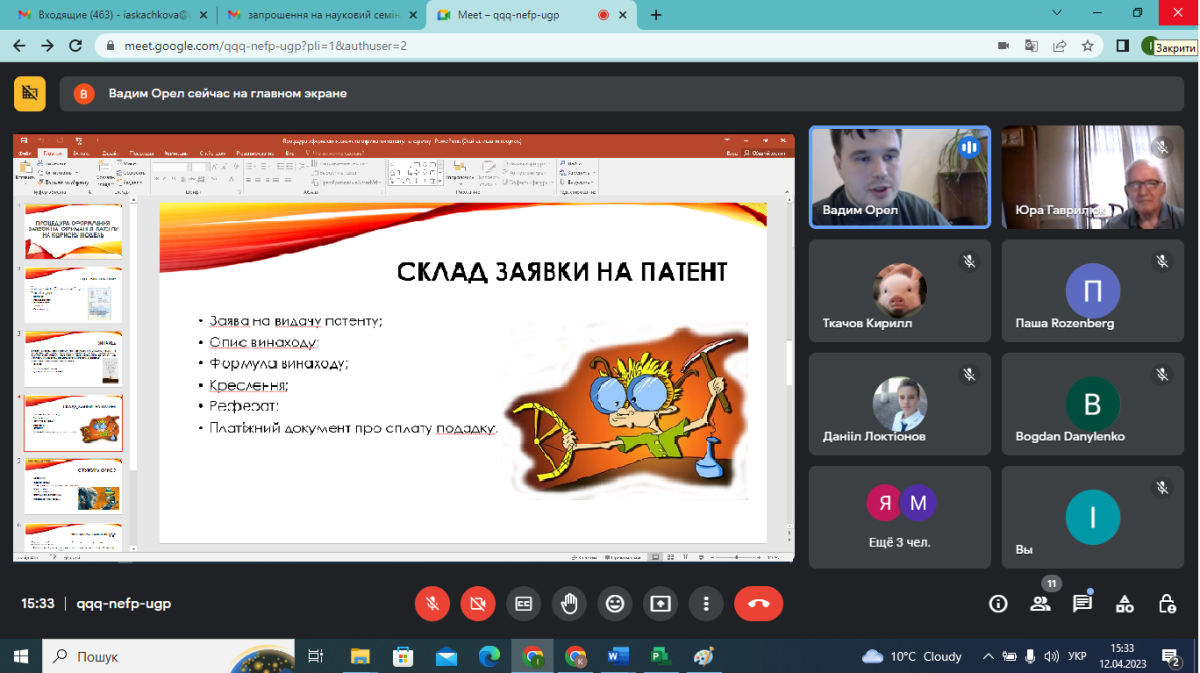This screenshot has height=673, width=1200.
Task: Expand the Chrome tab search chevron
Action: (x=1058, y=12)
